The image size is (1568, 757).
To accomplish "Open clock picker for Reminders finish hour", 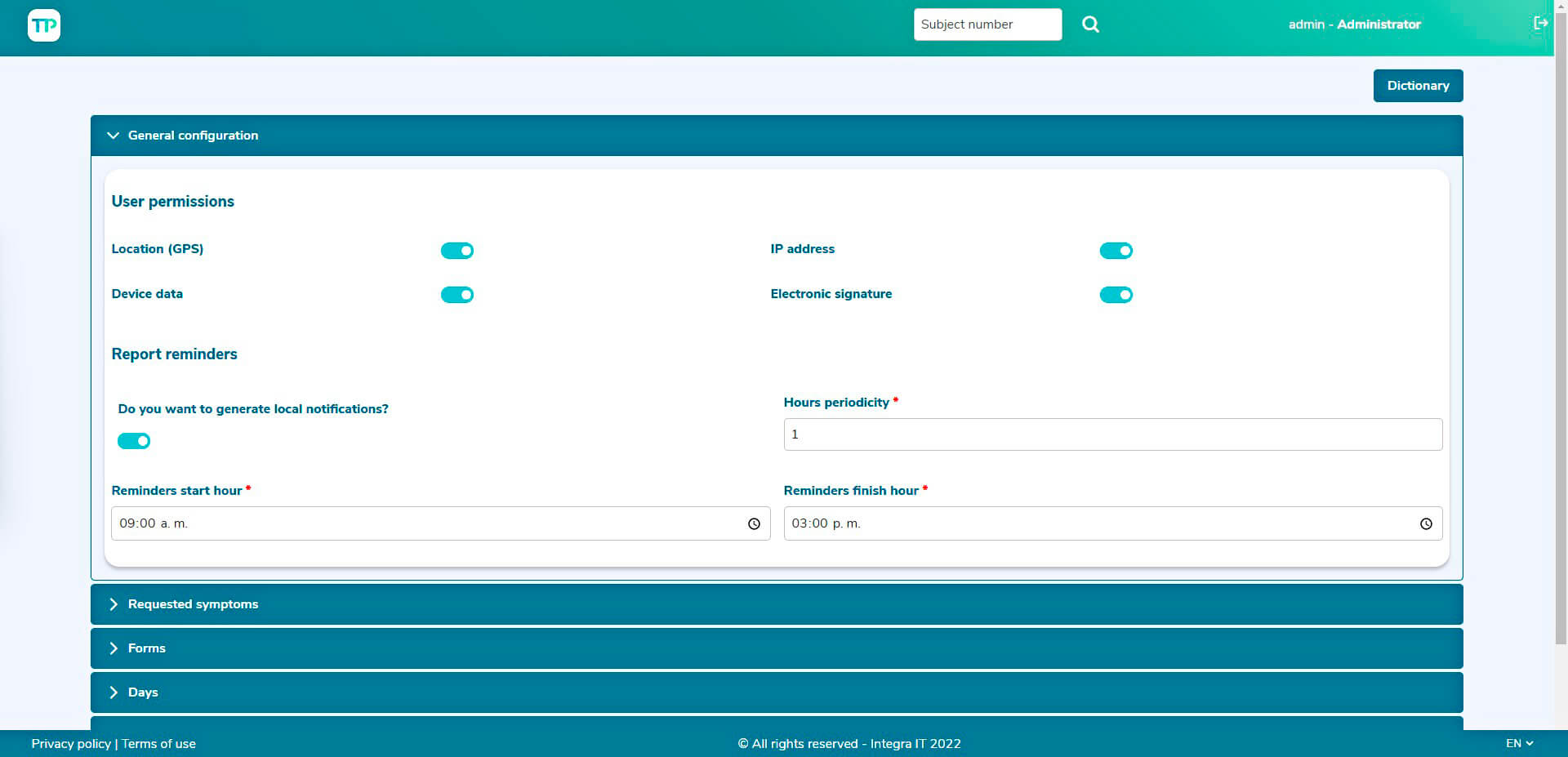I will coord(1426,524).
